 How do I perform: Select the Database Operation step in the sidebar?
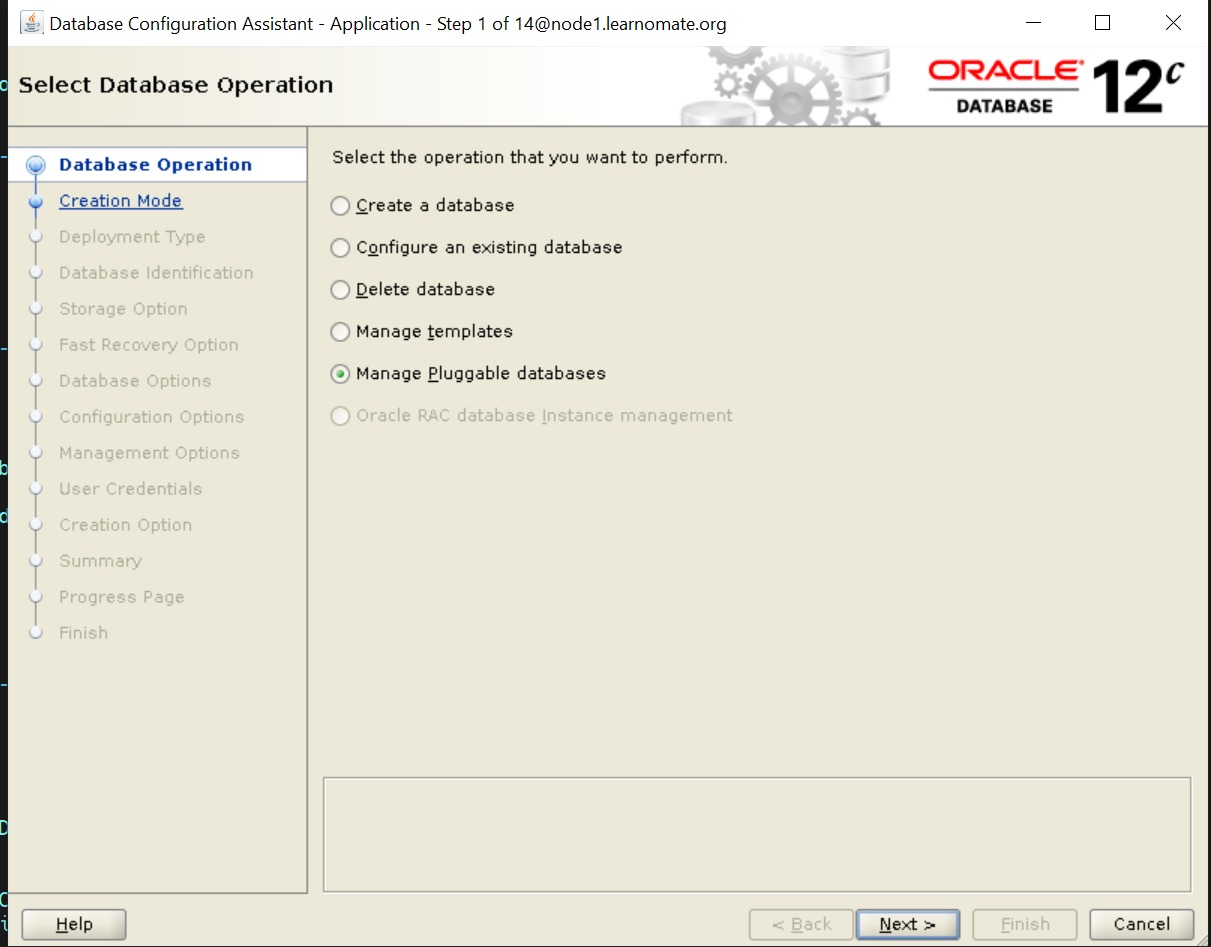155,165
